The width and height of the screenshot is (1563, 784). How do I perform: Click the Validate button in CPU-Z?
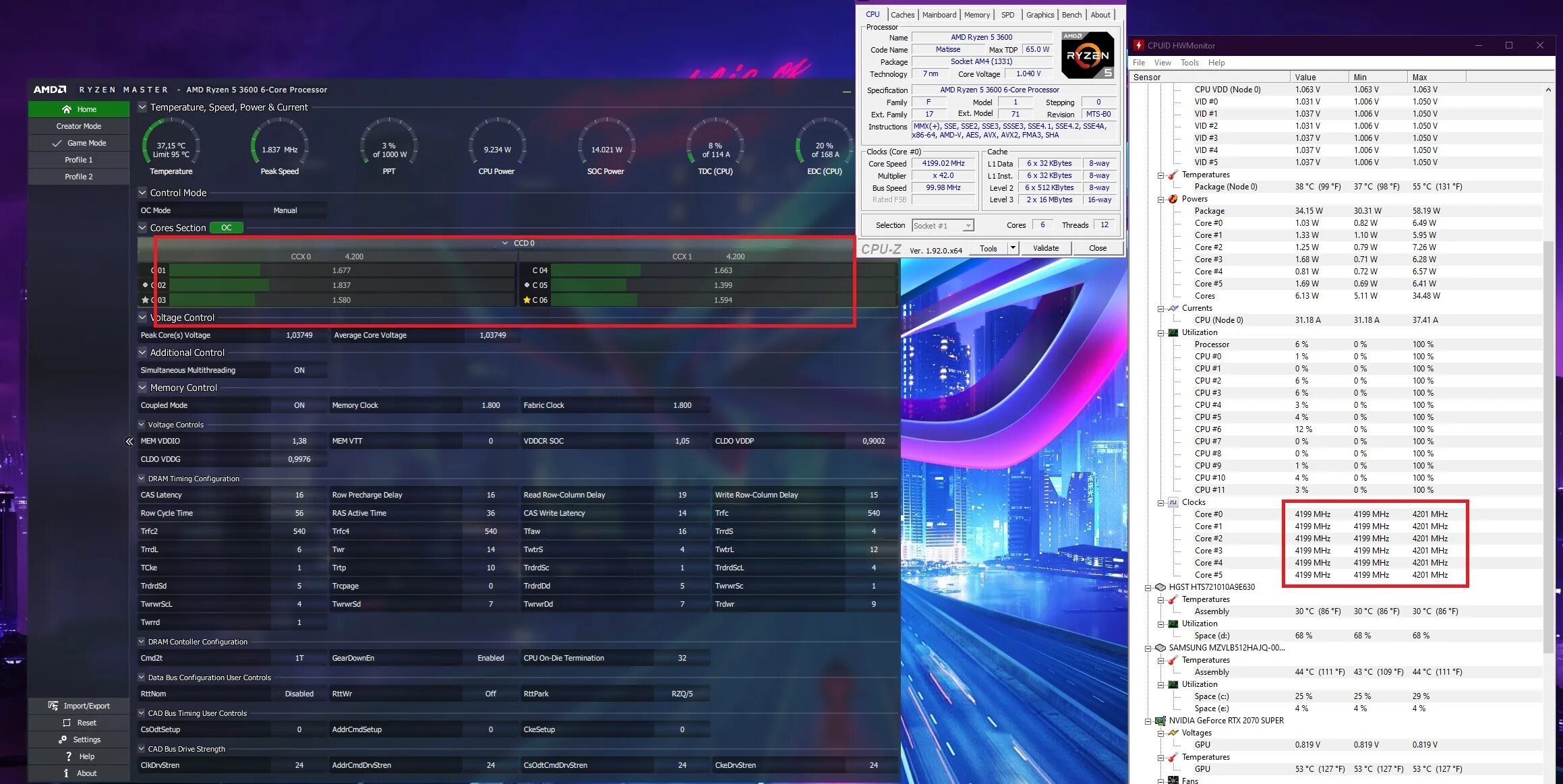click(1045, 247)
